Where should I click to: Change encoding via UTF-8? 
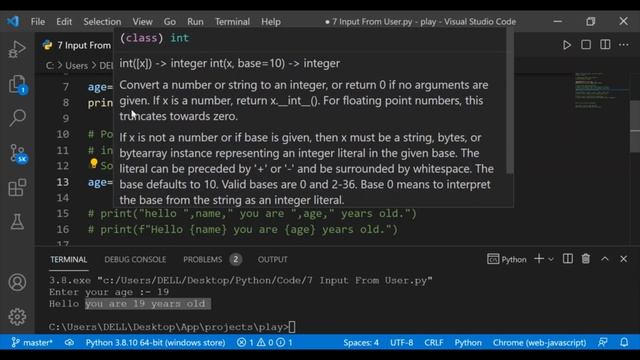[401, 342]
